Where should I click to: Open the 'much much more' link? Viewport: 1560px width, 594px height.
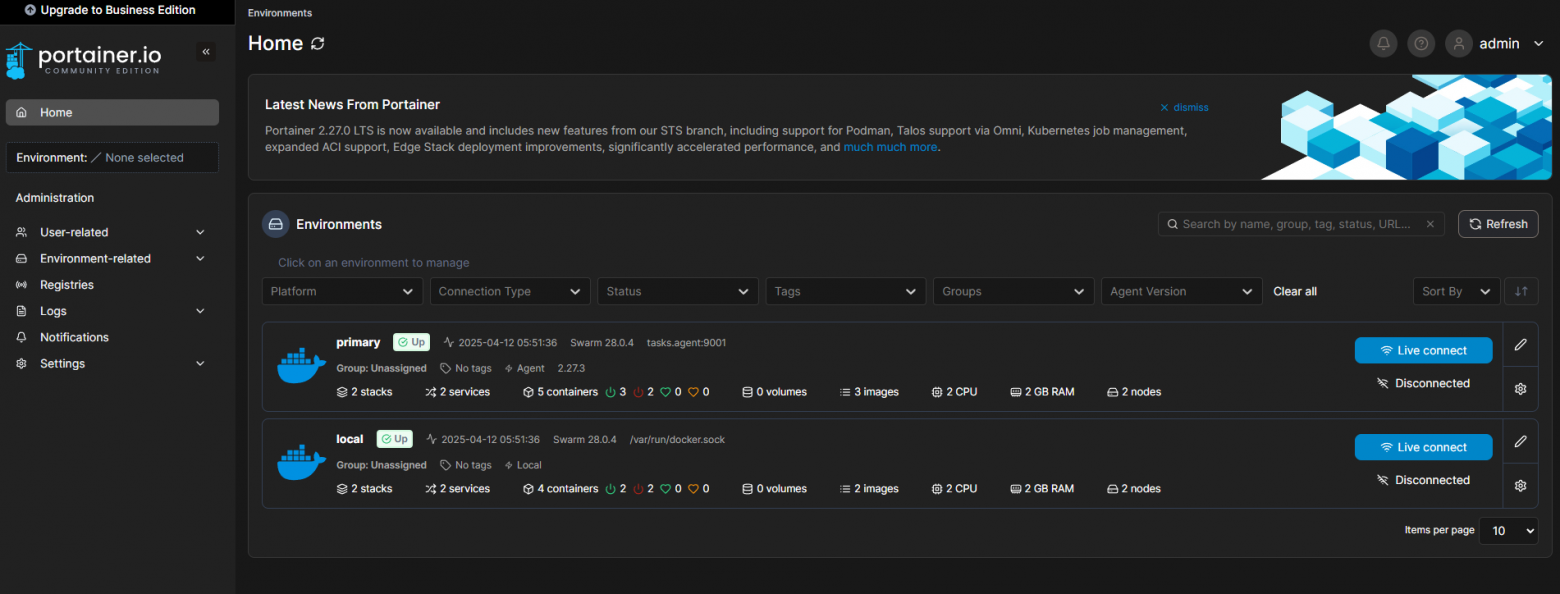[890, 147]
